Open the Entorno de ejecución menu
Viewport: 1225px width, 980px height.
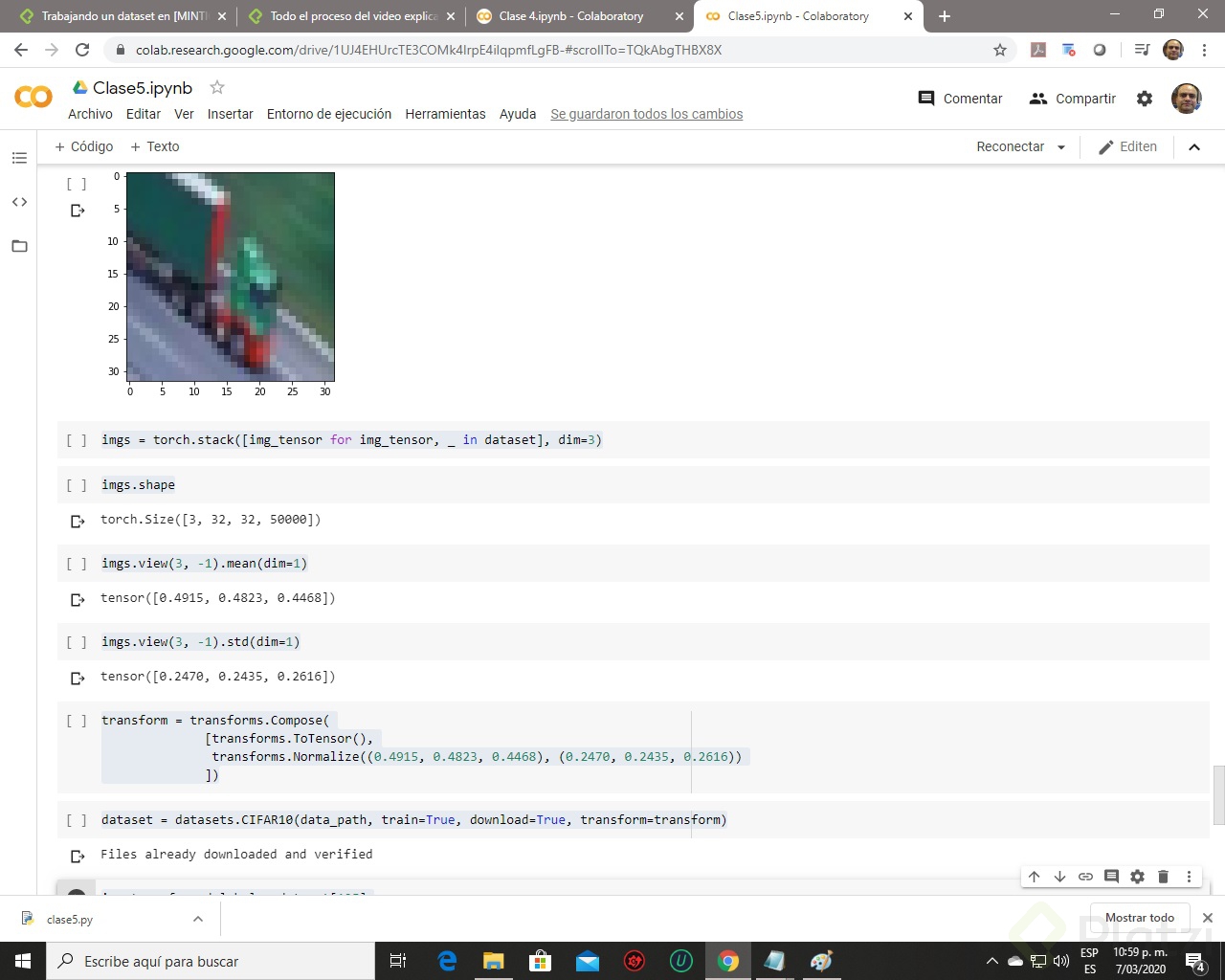(x=329, y=114)
